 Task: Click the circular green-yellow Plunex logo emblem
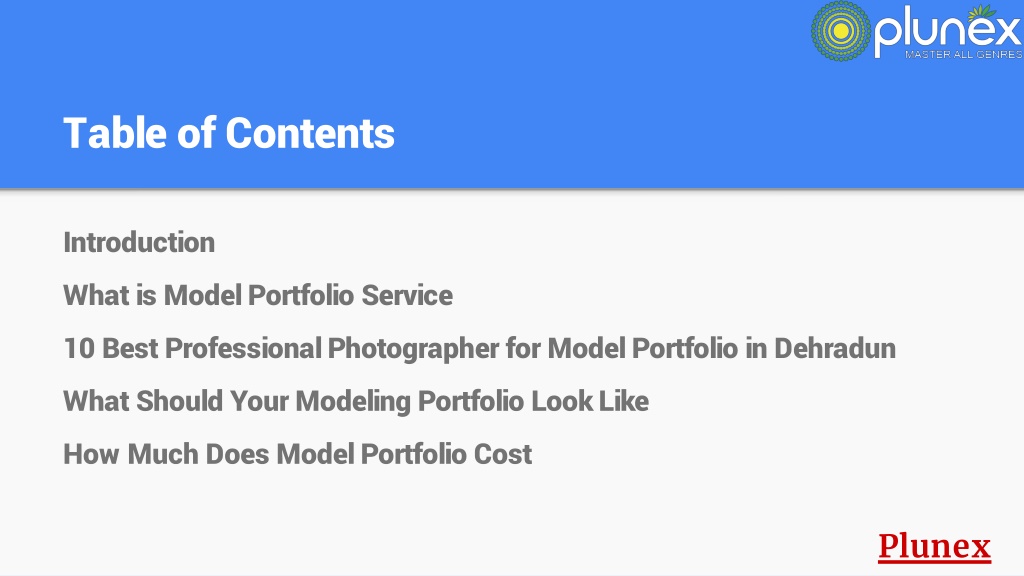(840, 31)
